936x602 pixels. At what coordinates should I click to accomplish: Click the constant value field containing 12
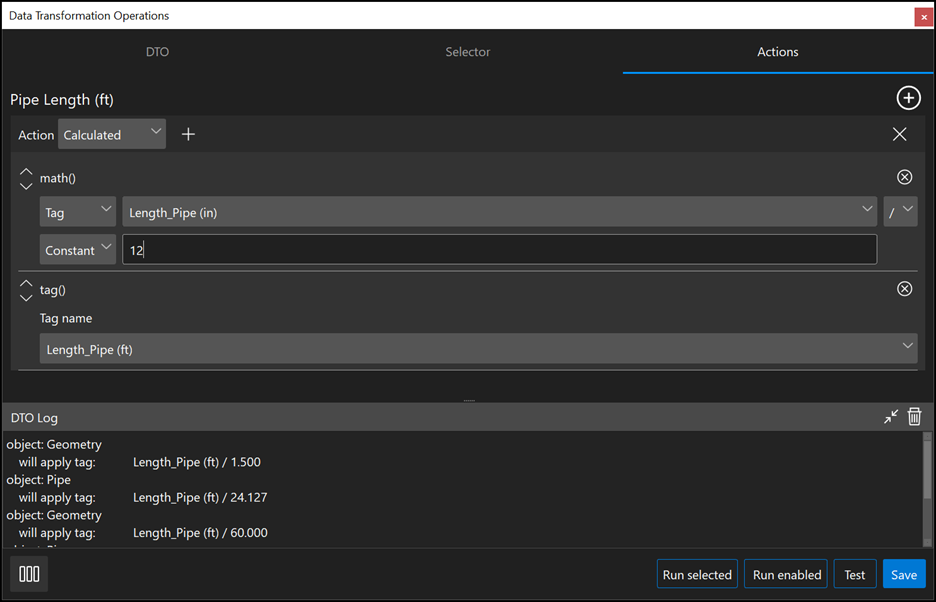(x=499, y=250)
